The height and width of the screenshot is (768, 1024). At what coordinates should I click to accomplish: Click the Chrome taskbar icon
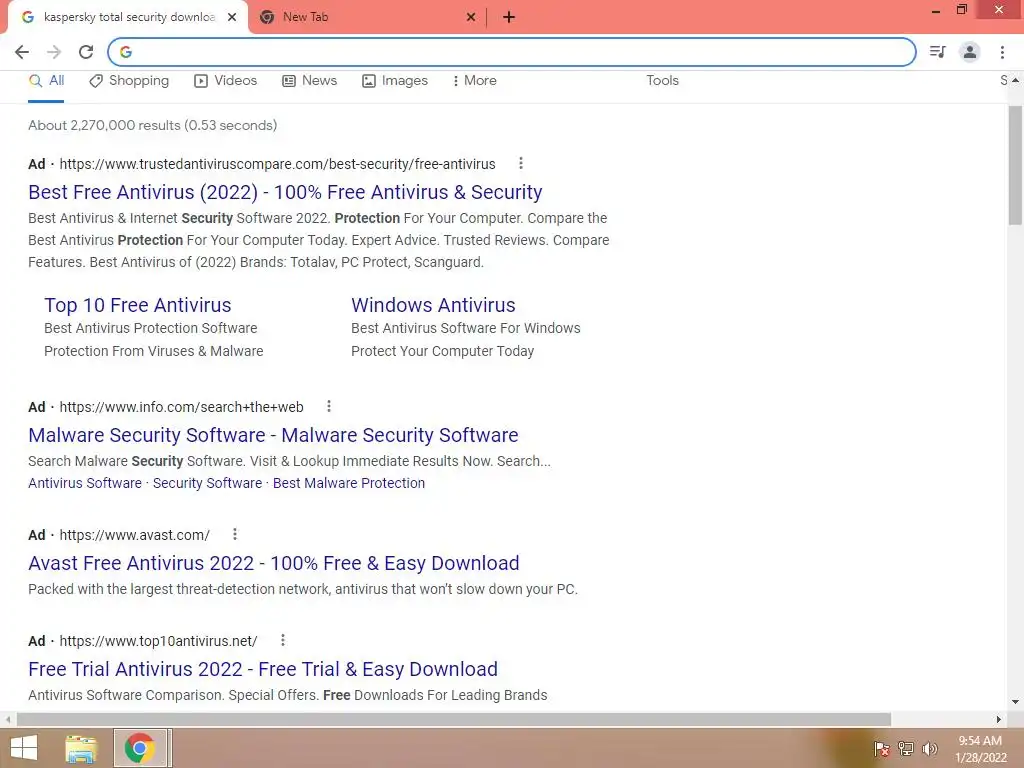pos(141,748)
